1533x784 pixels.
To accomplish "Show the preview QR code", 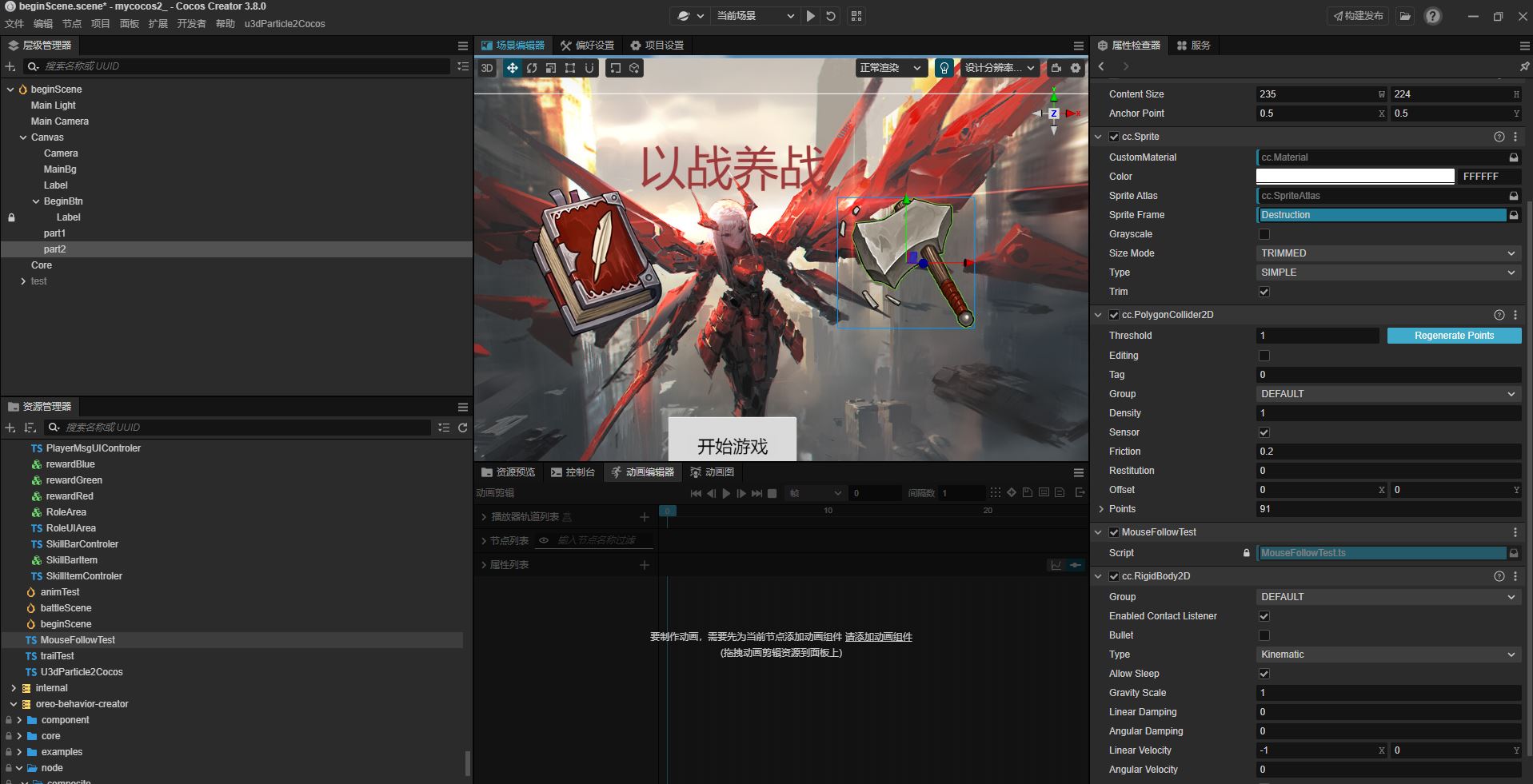I will 856,16.
